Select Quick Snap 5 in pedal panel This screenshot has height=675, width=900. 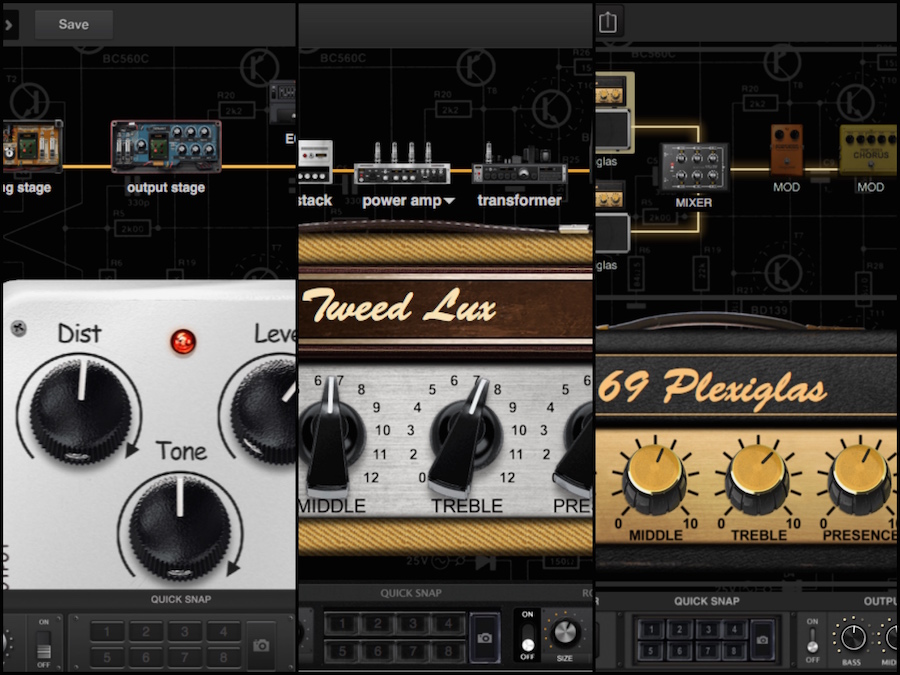point(107,657)
